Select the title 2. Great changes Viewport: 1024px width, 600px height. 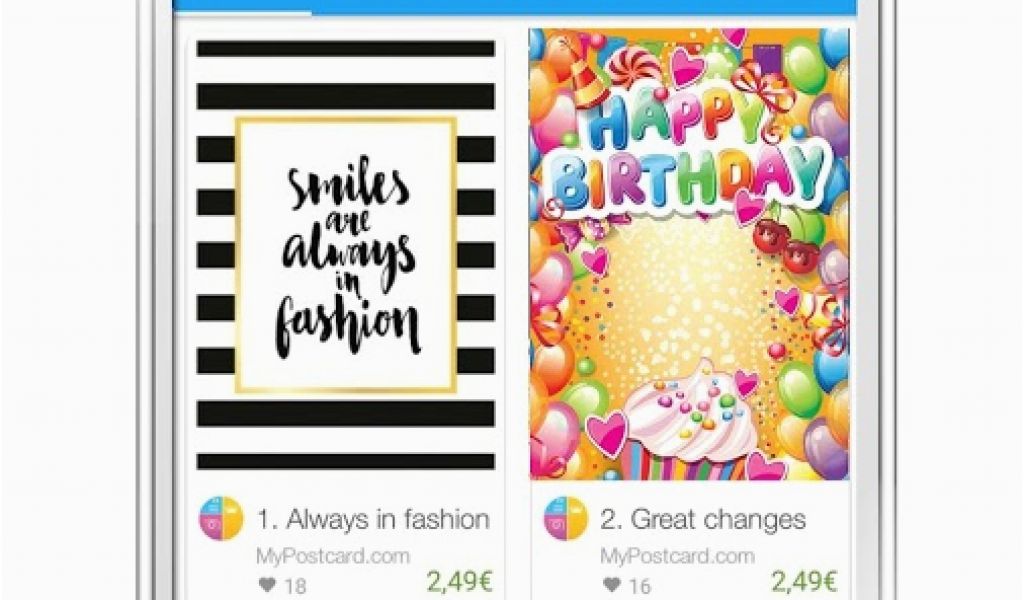703,520
